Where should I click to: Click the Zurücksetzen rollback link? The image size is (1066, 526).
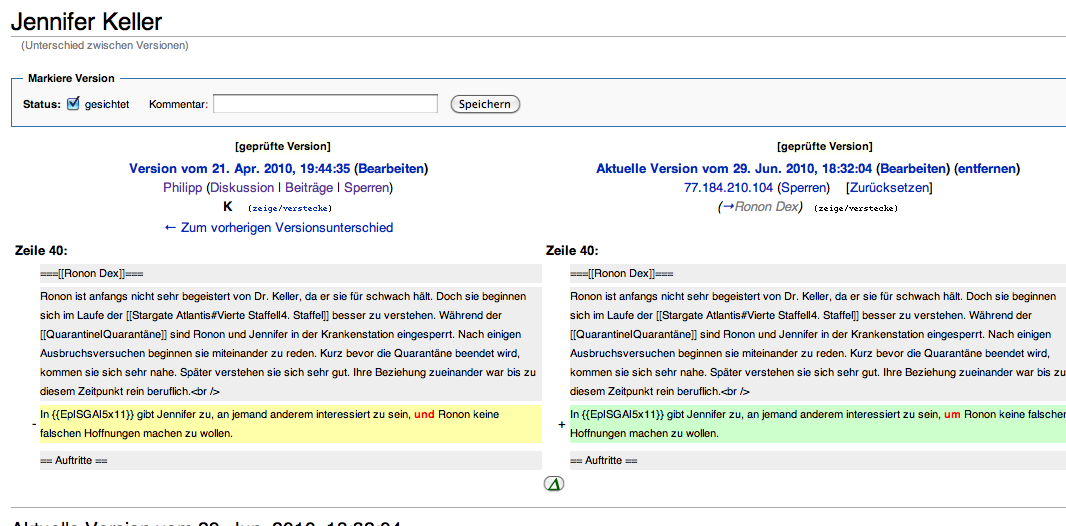(x=889, y=188)
